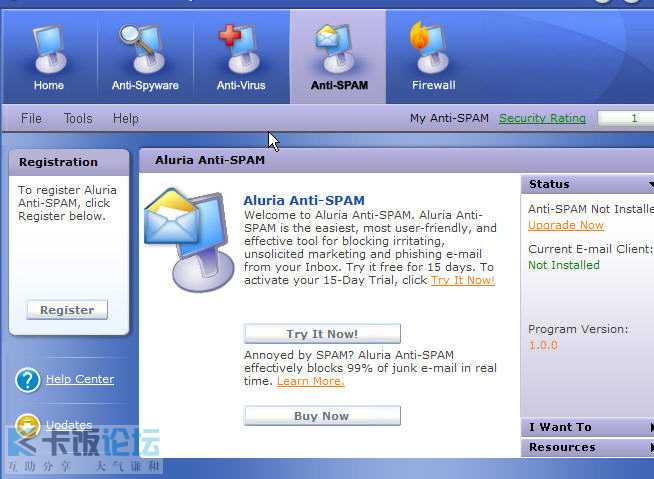
Task: Click the Not Installed status text
Action: (x=564, y=265)
